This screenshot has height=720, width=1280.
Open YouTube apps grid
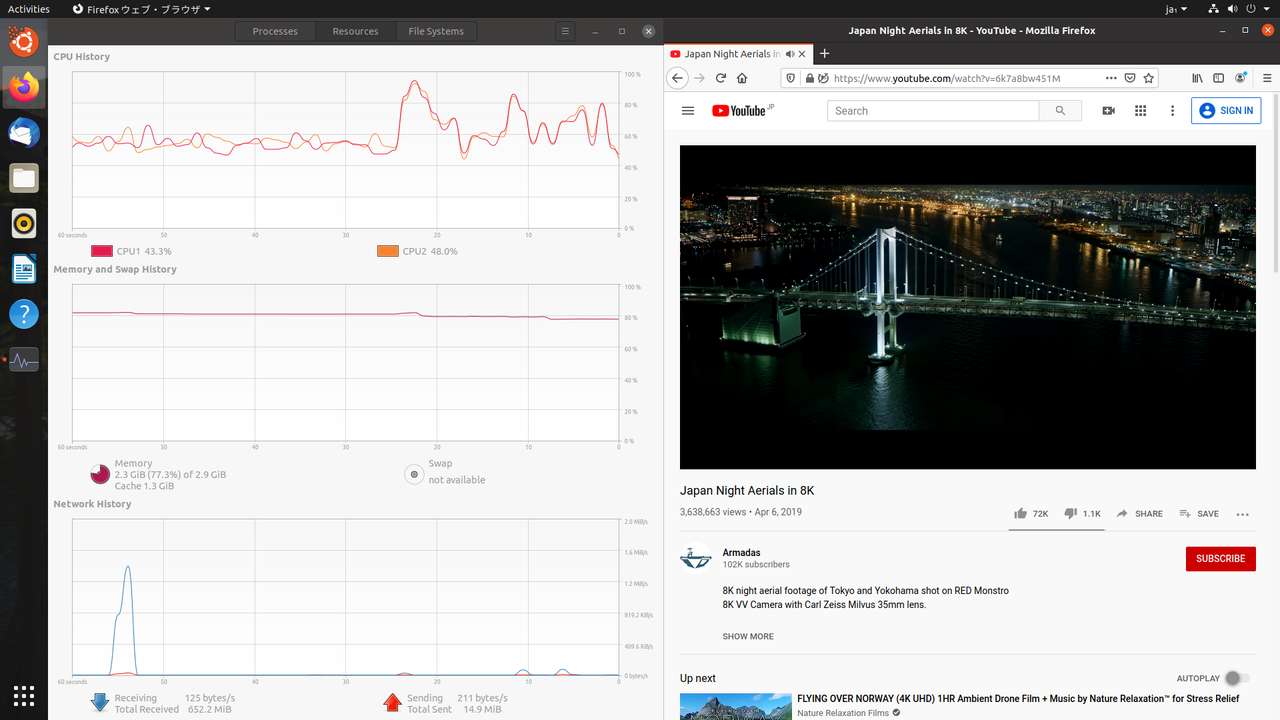pos(1140,111)
